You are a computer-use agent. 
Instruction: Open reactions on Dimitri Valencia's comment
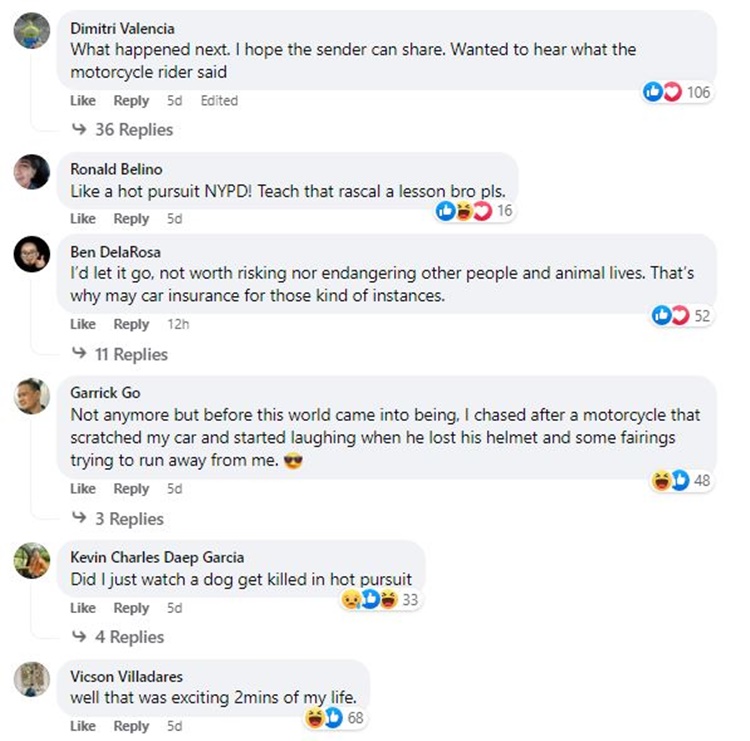point(677,92)
